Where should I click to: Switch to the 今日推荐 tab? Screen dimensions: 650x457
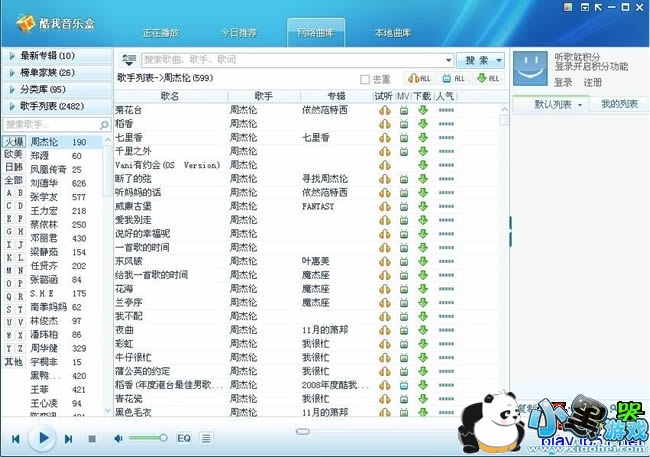[x=238, y=33]
